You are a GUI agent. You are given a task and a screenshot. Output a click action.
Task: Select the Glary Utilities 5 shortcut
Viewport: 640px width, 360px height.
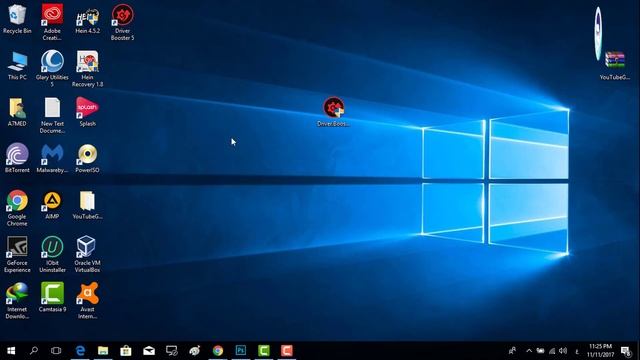52,69
